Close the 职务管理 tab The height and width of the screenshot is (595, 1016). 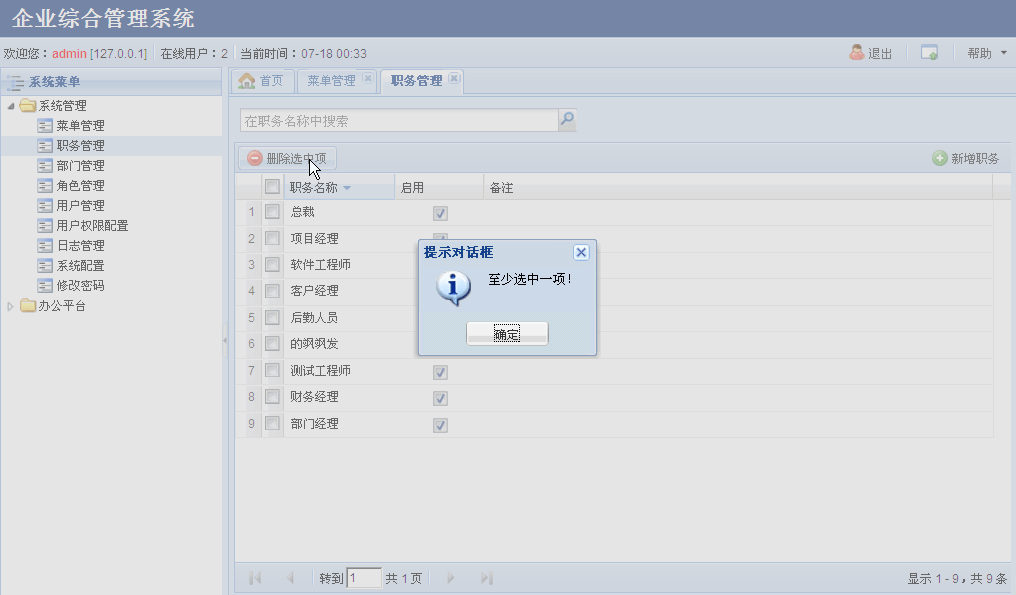click(454, 78)
